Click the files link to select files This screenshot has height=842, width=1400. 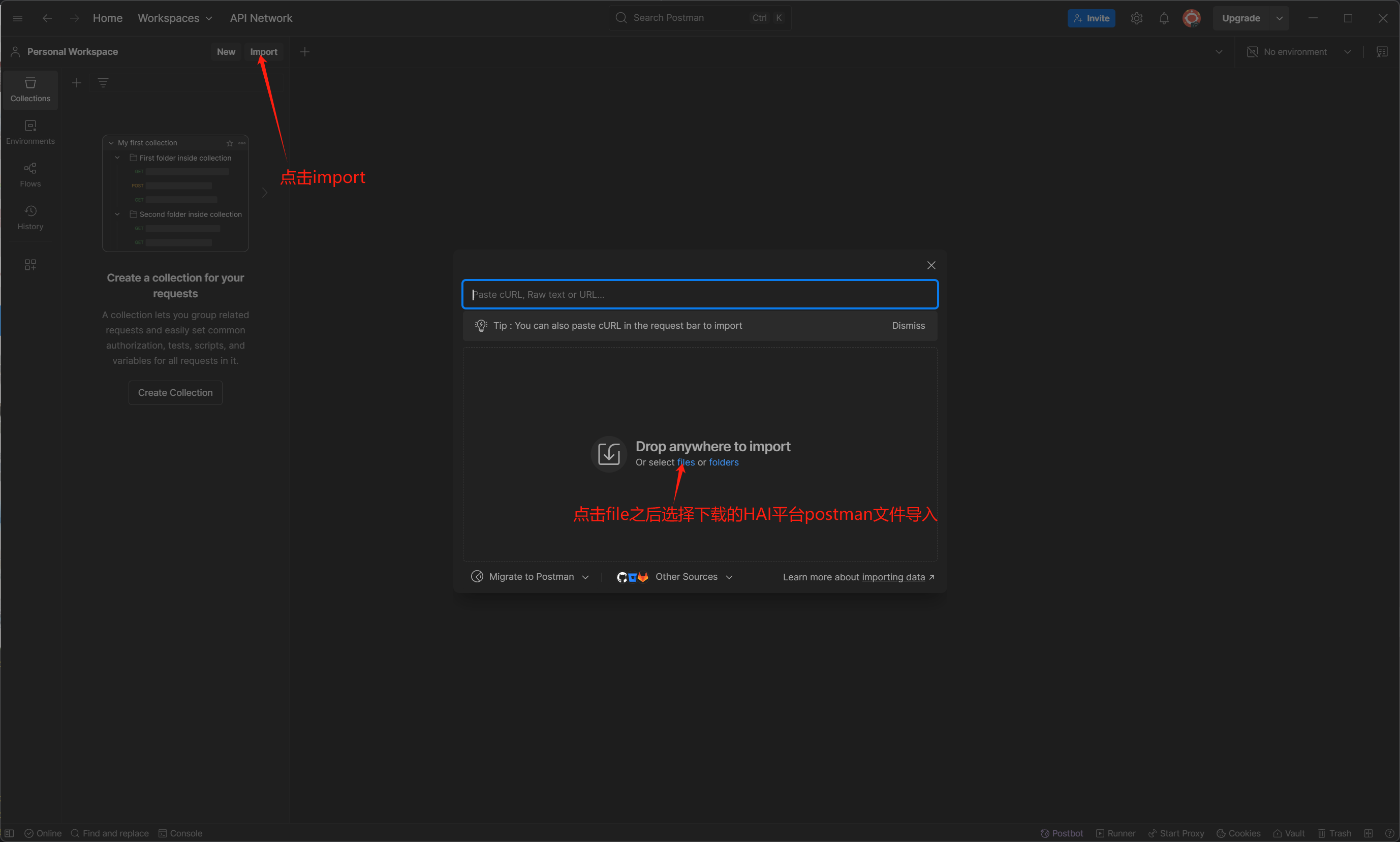click(685, 462)
